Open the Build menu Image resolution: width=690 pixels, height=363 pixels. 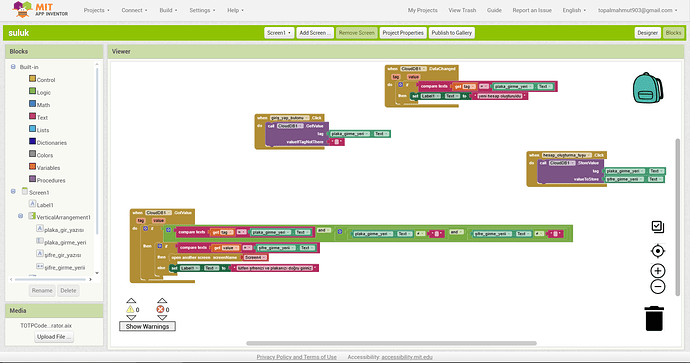tap(168, 10)
